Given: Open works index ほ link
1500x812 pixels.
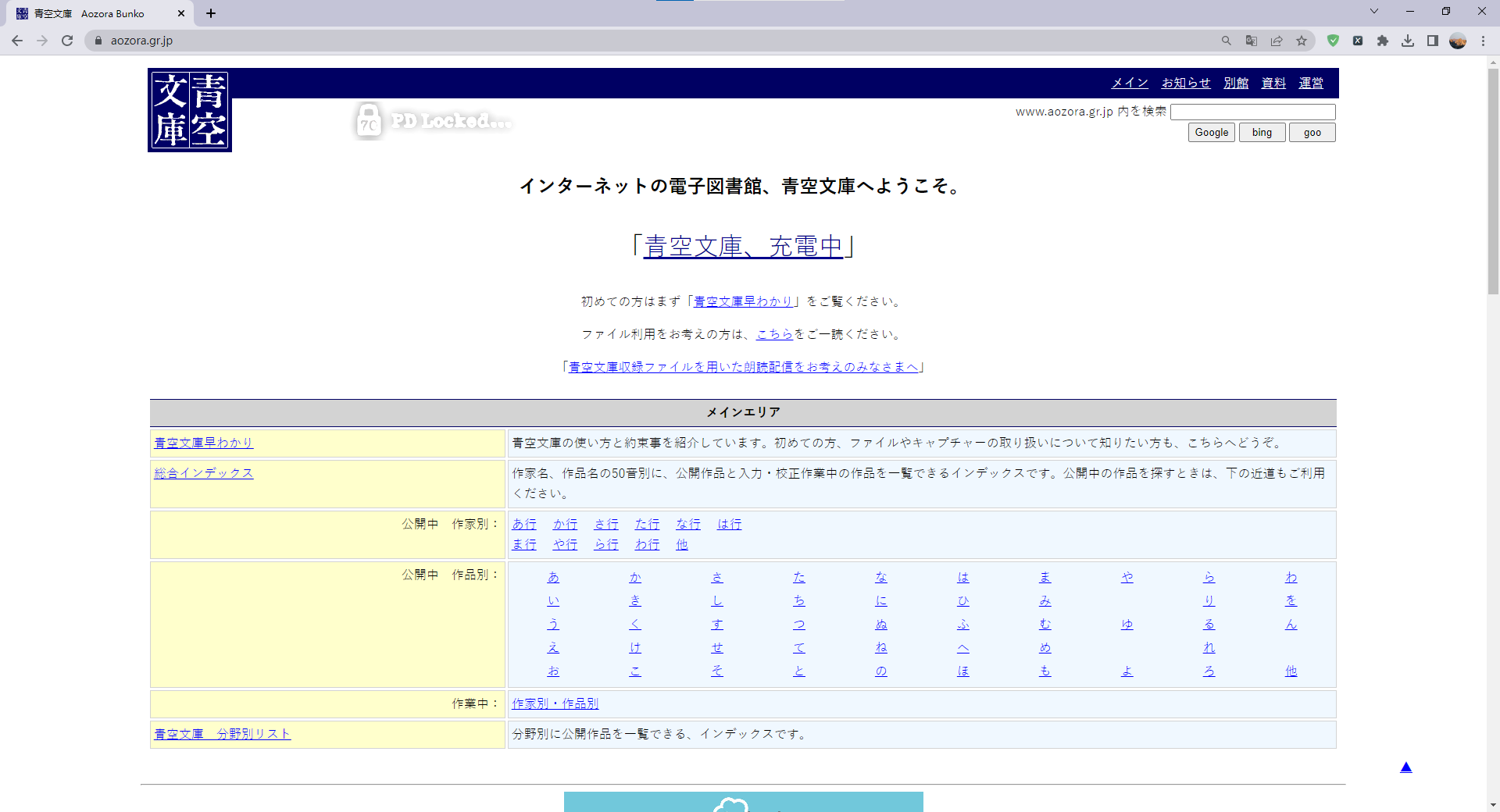Looking at the screenshot, I should coord(963,671).
